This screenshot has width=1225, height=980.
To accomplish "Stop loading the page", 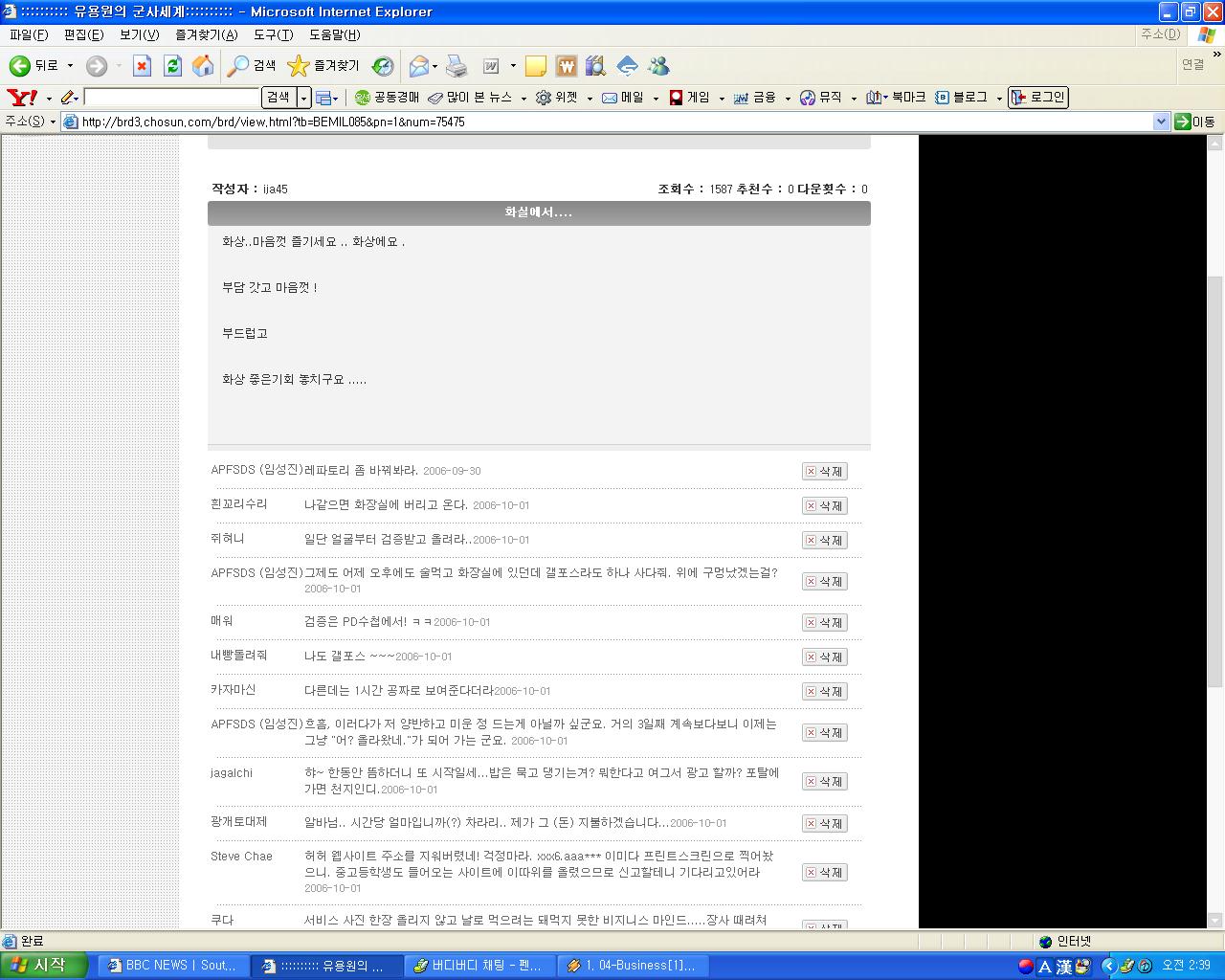I will point(142,65).
